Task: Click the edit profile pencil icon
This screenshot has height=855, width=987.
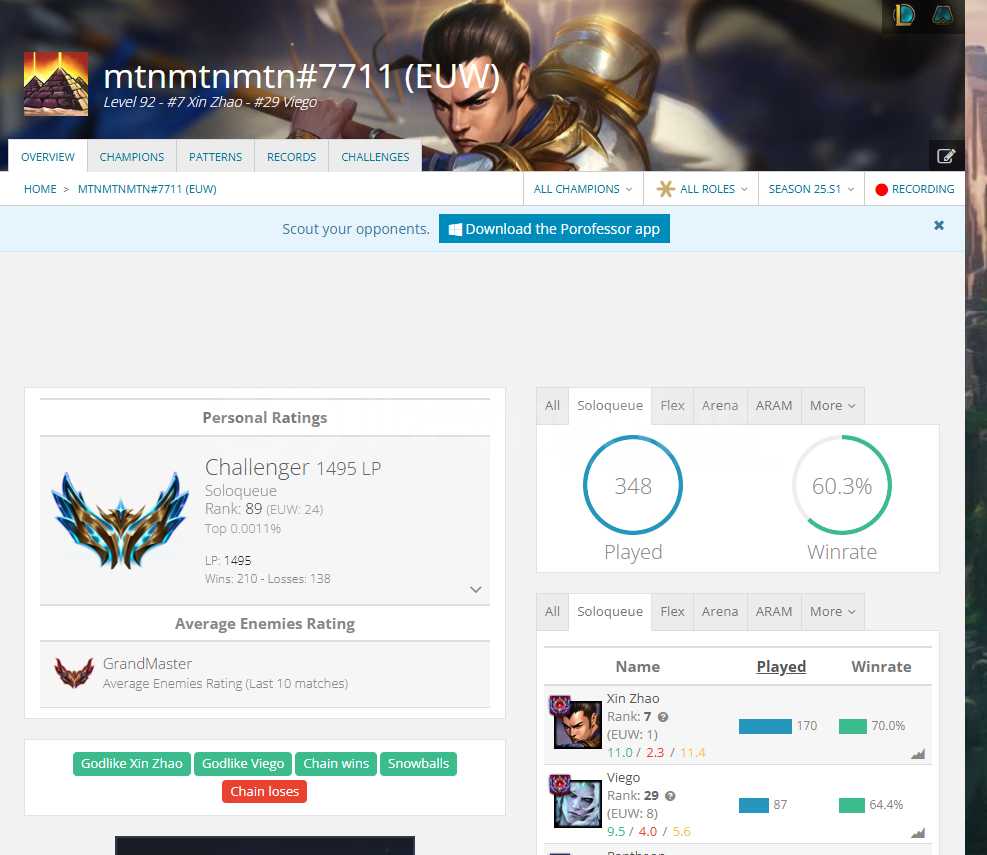Action: (946, 156)
